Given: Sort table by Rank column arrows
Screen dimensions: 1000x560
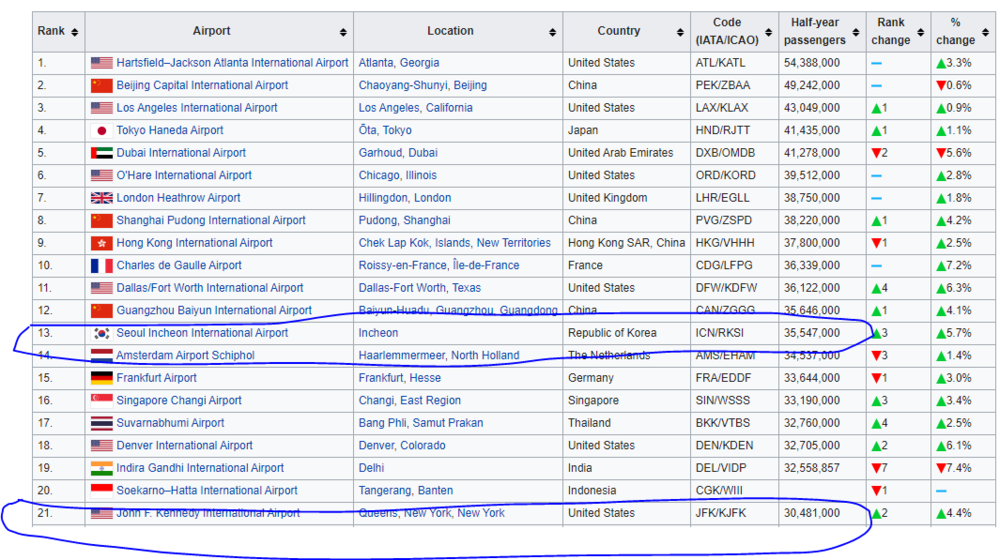Looking at the screenshot, I should [x=75, y=32].
